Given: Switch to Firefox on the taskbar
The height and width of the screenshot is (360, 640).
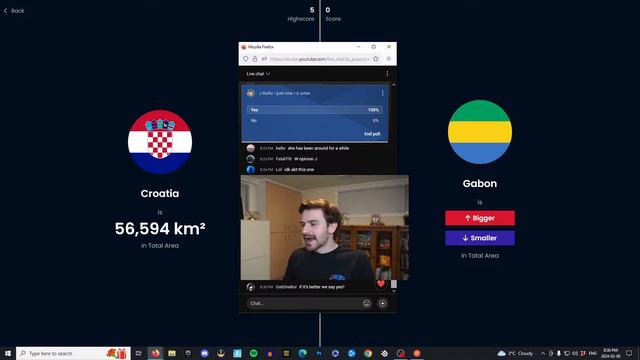Looking at the screenshot, I should tap(156, 353).
